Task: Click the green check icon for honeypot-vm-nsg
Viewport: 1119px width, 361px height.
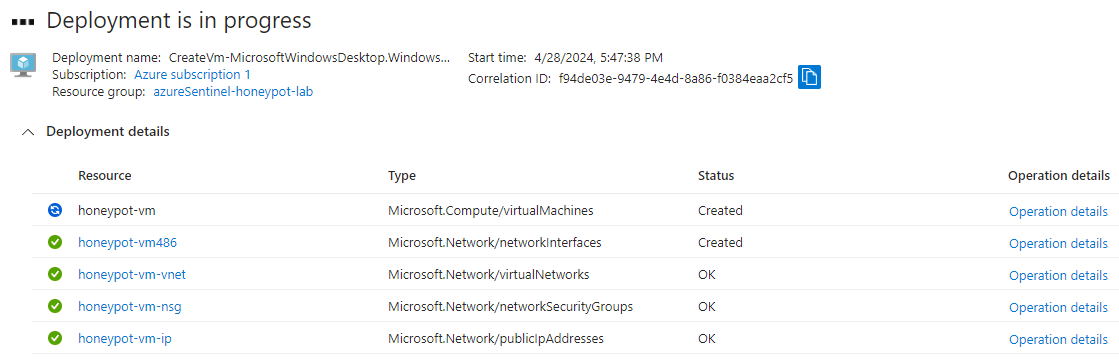Action: pyautogui.click(x=55, y=307)
